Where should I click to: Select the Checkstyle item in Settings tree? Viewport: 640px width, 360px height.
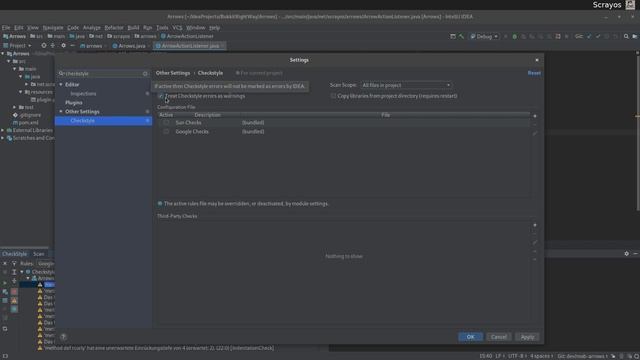pos(103,120)
